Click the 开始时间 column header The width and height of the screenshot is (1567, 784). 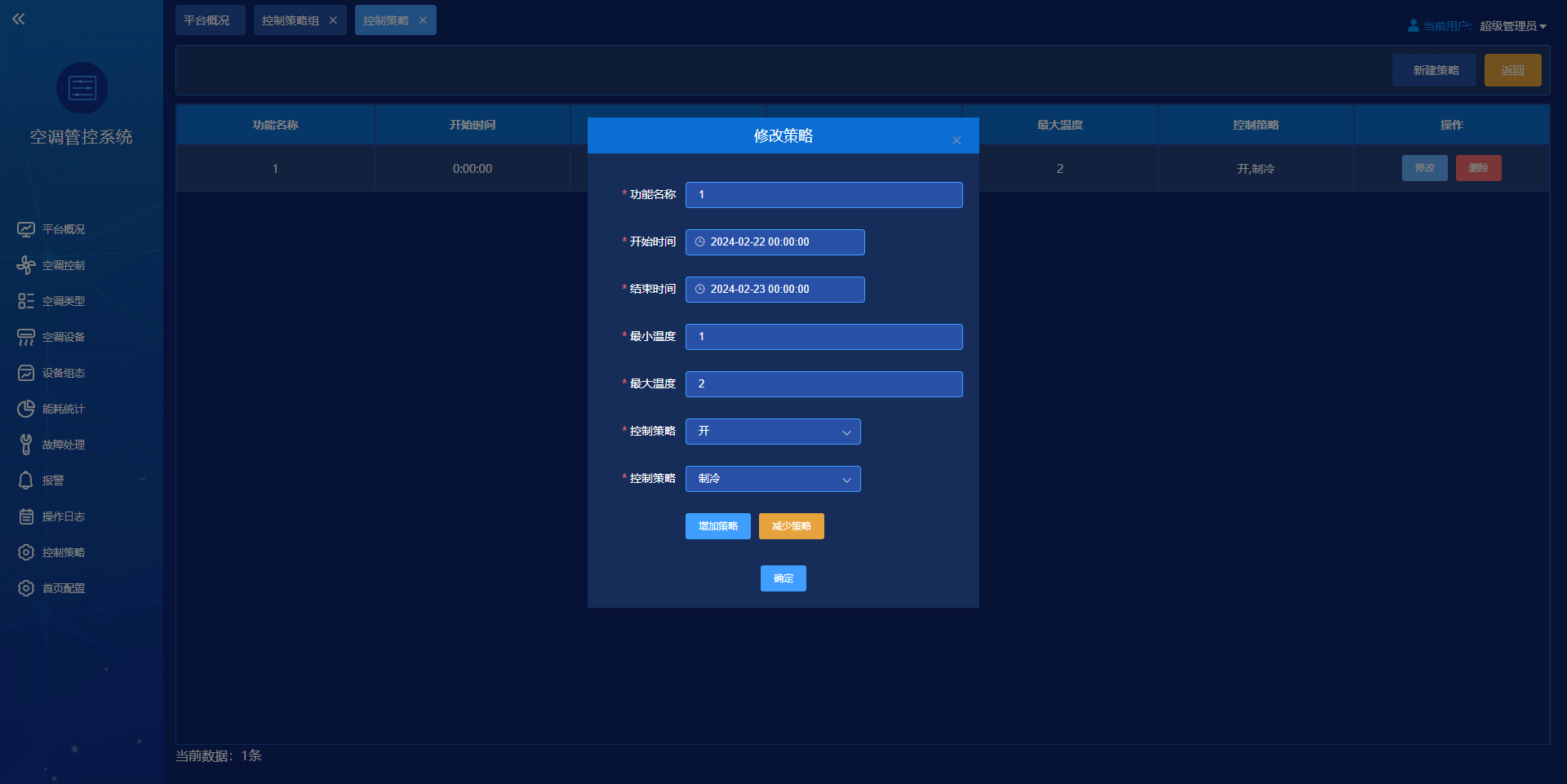[473, 125]
